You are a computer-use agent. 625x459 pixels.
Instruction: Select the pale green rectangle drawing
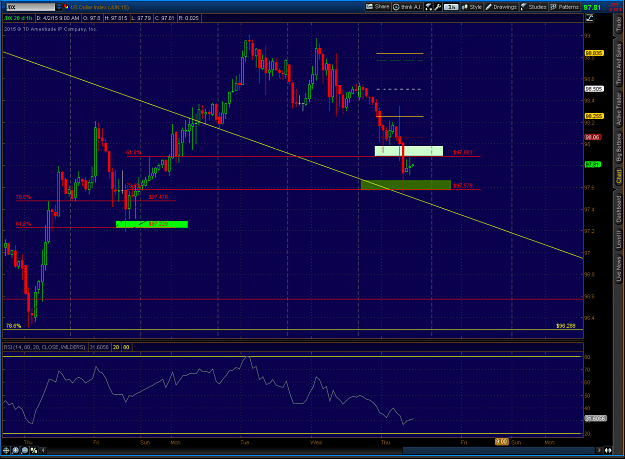(409, 151)
